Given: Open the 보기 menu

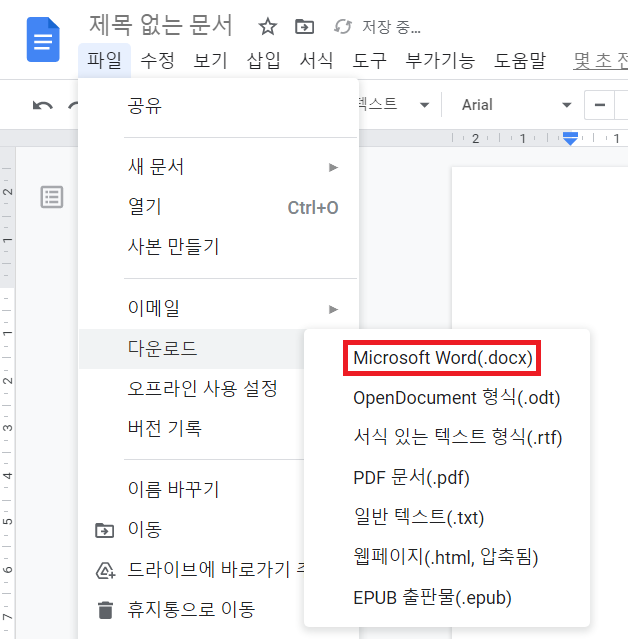Looking at the screenshot, I should [210, 60].
